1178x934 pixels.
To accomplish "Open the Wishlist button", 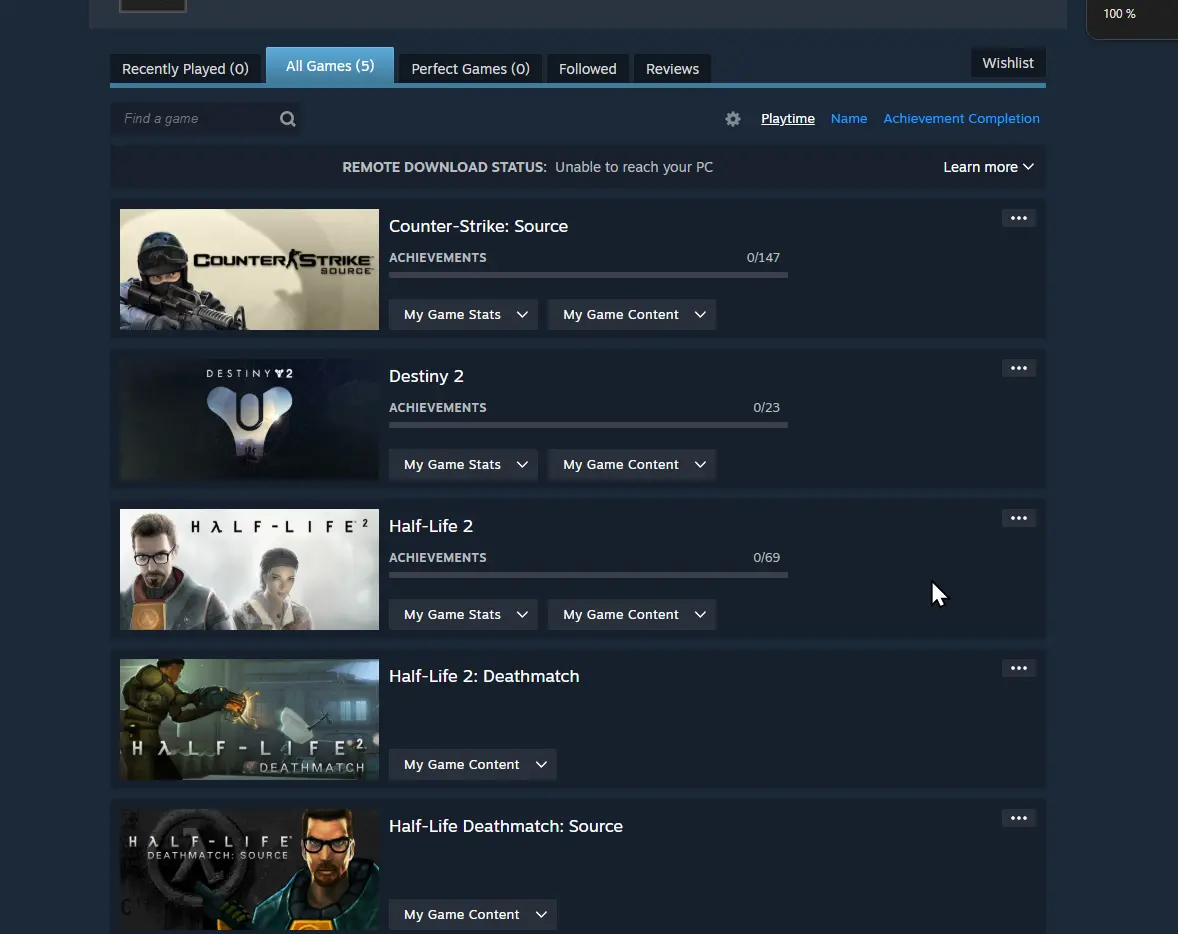I will click(1007, 63).
